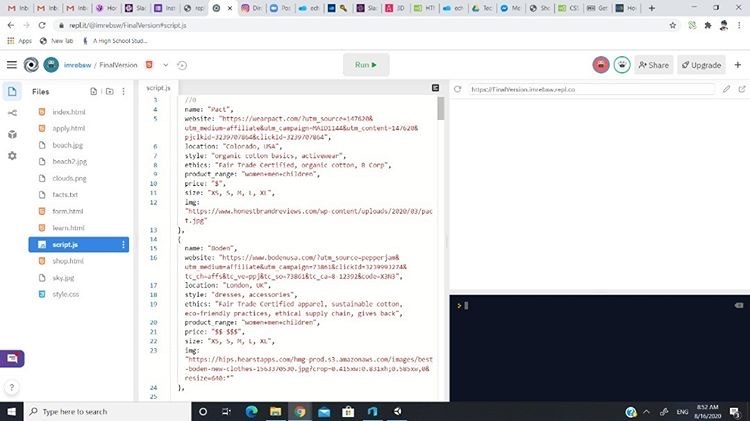The width and height of the screenshot is (750, 421).
Task: Refresh the web preview pane
Action: [x=458, y=89]
